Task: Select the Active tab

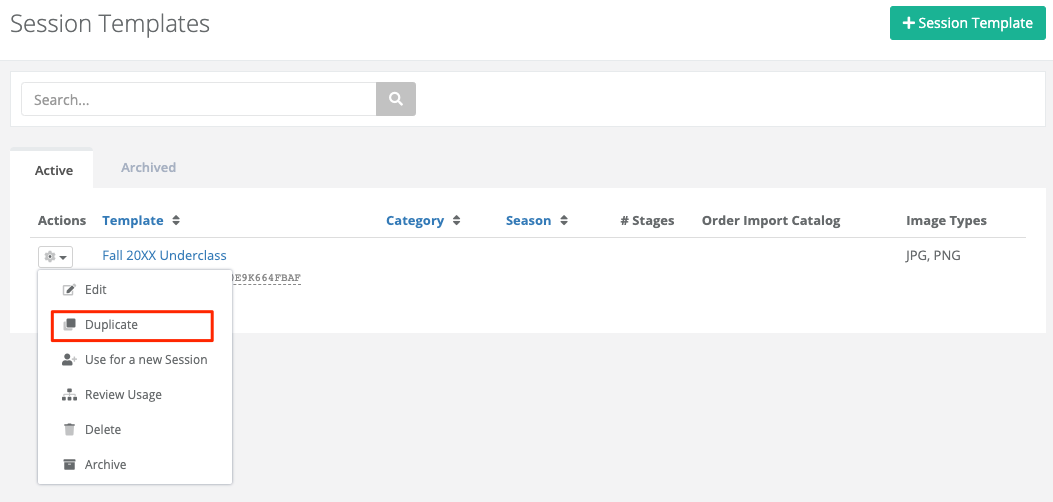Action: [54, 170]
